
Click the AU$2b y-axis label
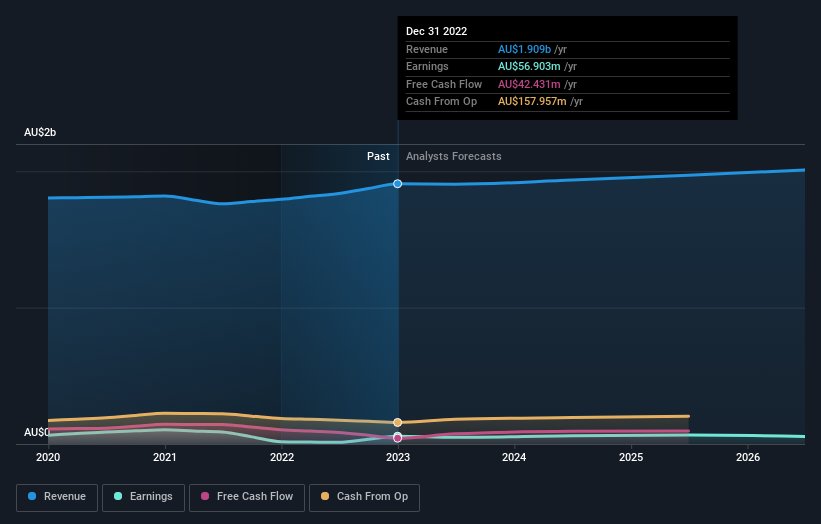pos(40,132)
